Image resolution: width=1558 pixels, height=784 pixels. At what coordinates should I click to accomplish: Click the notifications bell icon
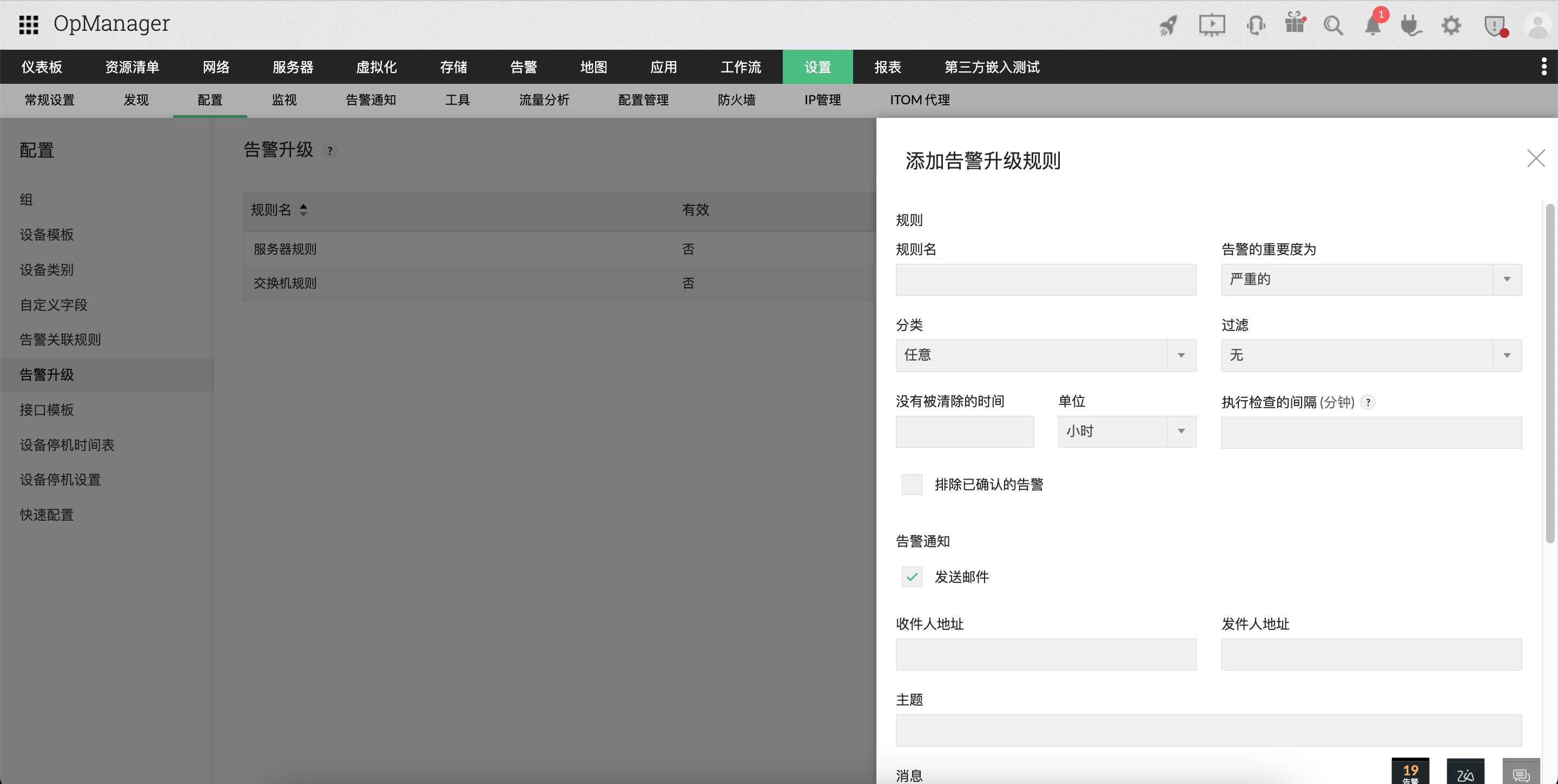[x=1374, y=25]
